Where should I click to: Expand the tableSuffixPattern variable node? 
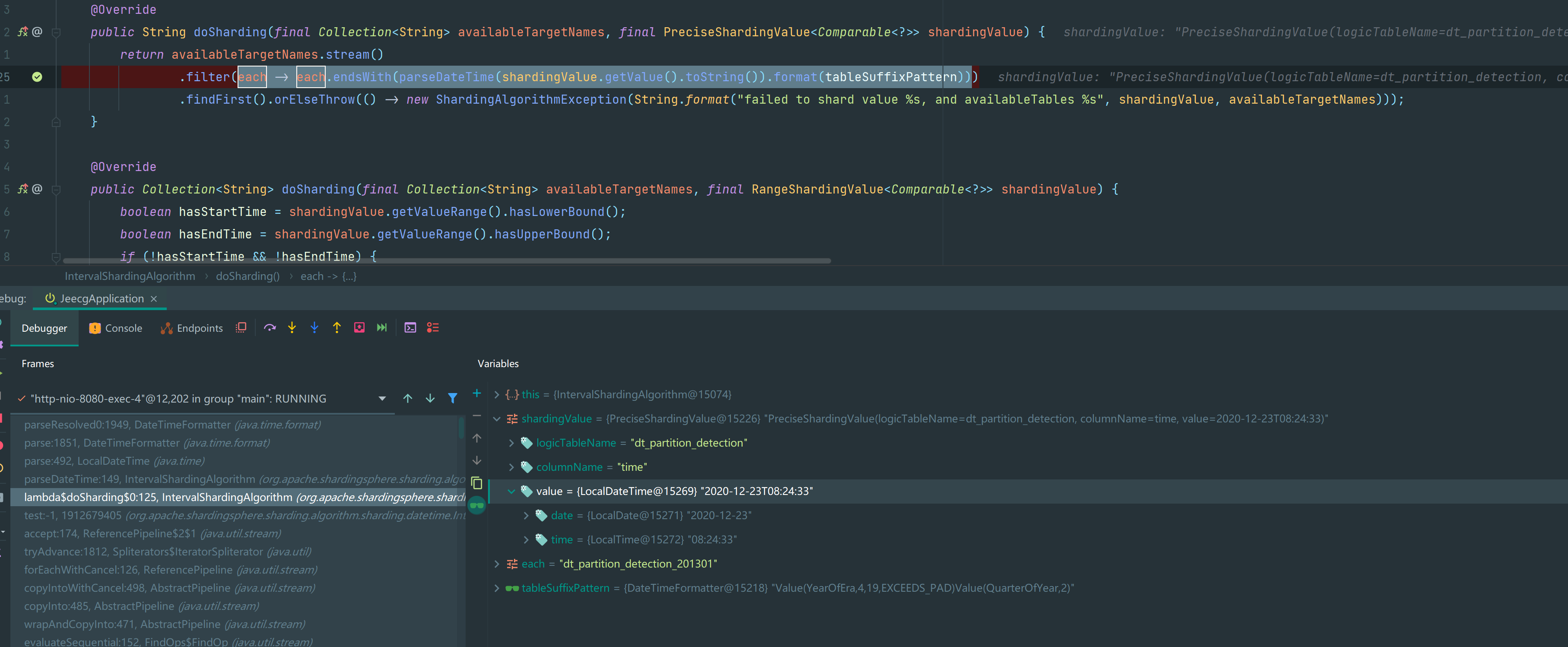pos(497,588)
